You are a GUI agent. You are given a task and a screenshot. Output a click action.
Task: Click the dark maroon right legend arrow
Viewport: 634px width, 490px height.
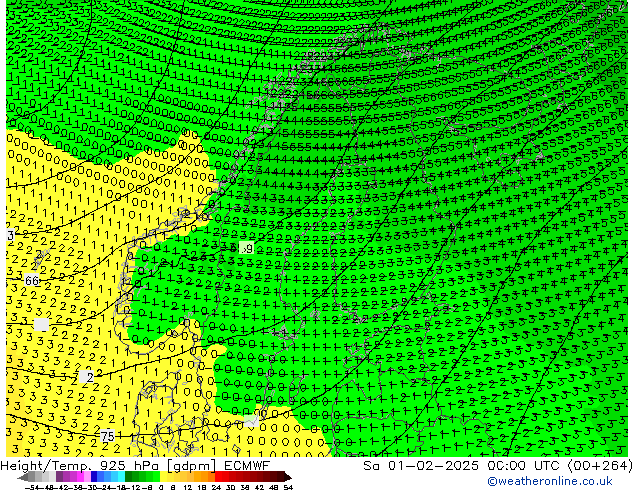point(288,477)
